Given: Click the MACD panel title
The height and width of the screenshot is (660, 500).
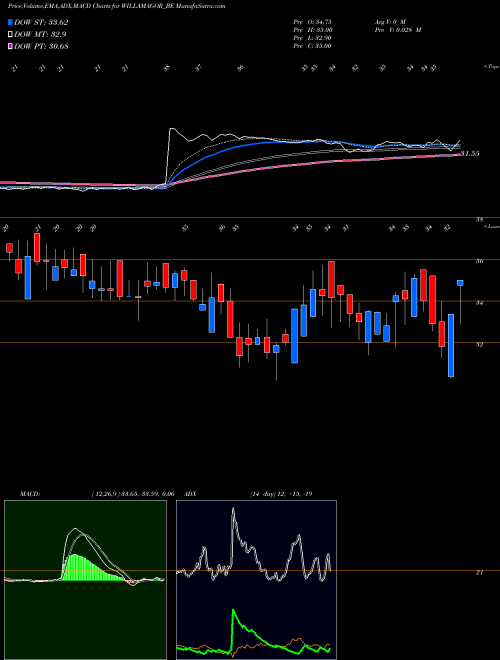Looking at the screenshot, I should 30,494.
